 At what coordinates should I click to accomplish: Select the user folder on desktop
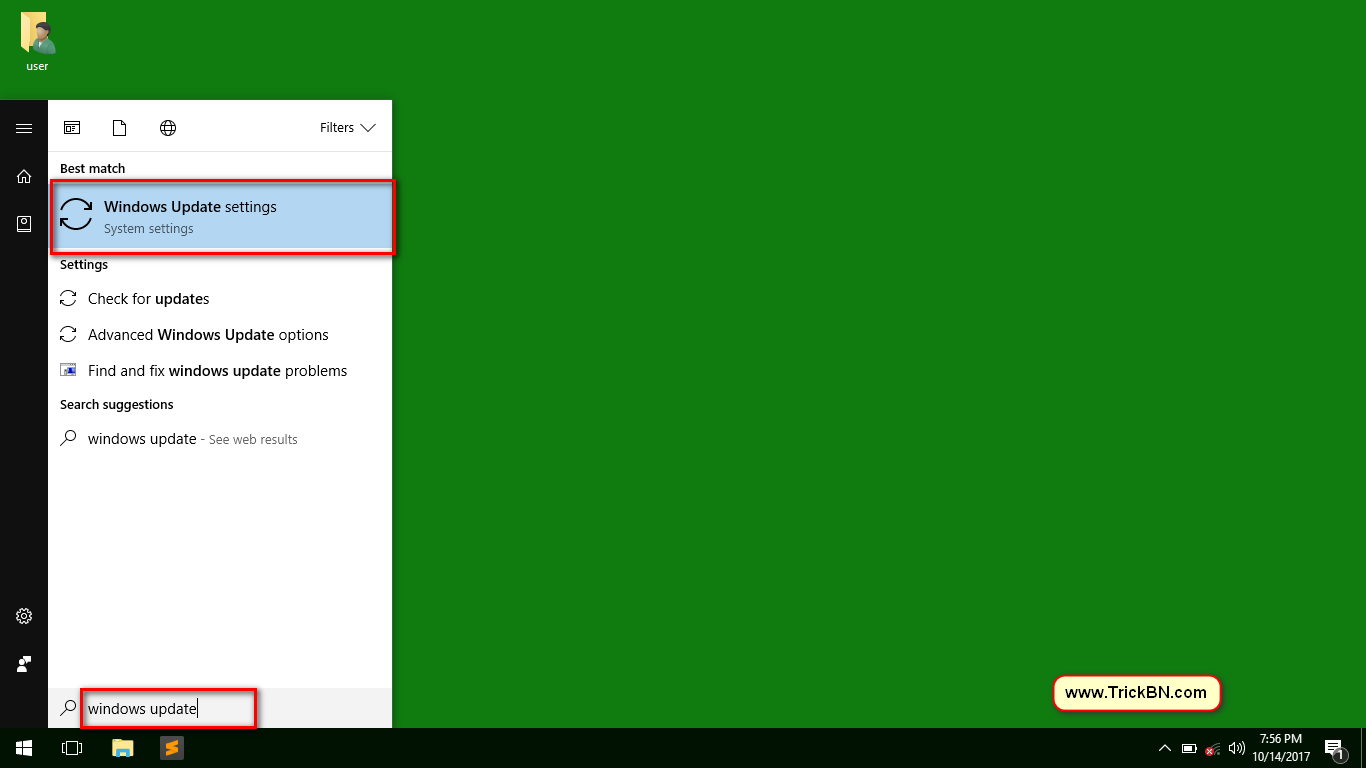(x=38, y=42)
